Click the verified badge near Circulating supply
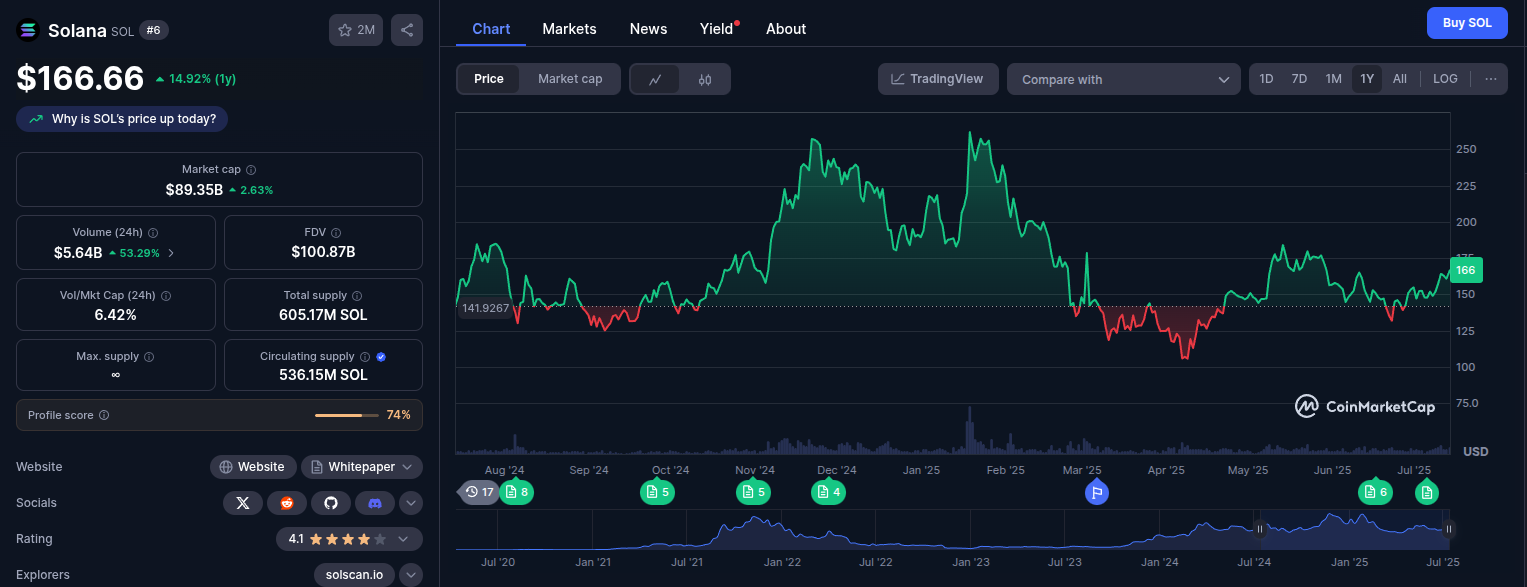Viewport: 1527px width, 587px height. pos(381,357)
